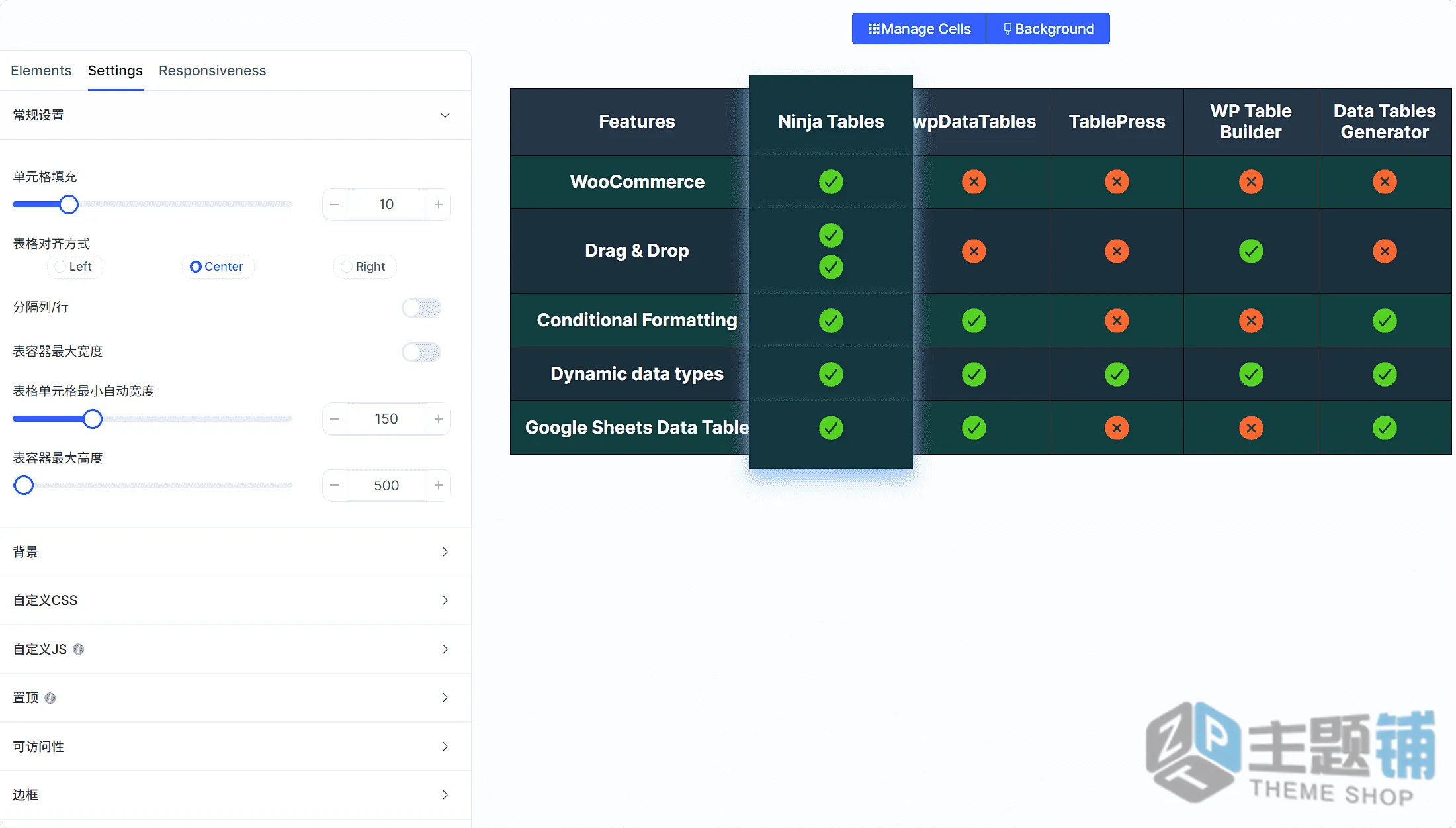Decrease min auto width value of 150
Screen dimensions: 1456x828
(335, 419)
